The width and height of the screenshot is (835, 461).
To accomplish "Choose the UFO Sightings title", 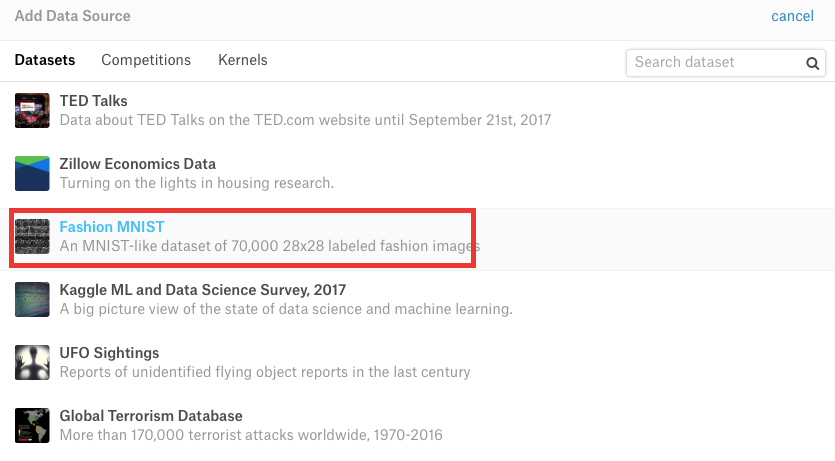I will click(109, 353).
